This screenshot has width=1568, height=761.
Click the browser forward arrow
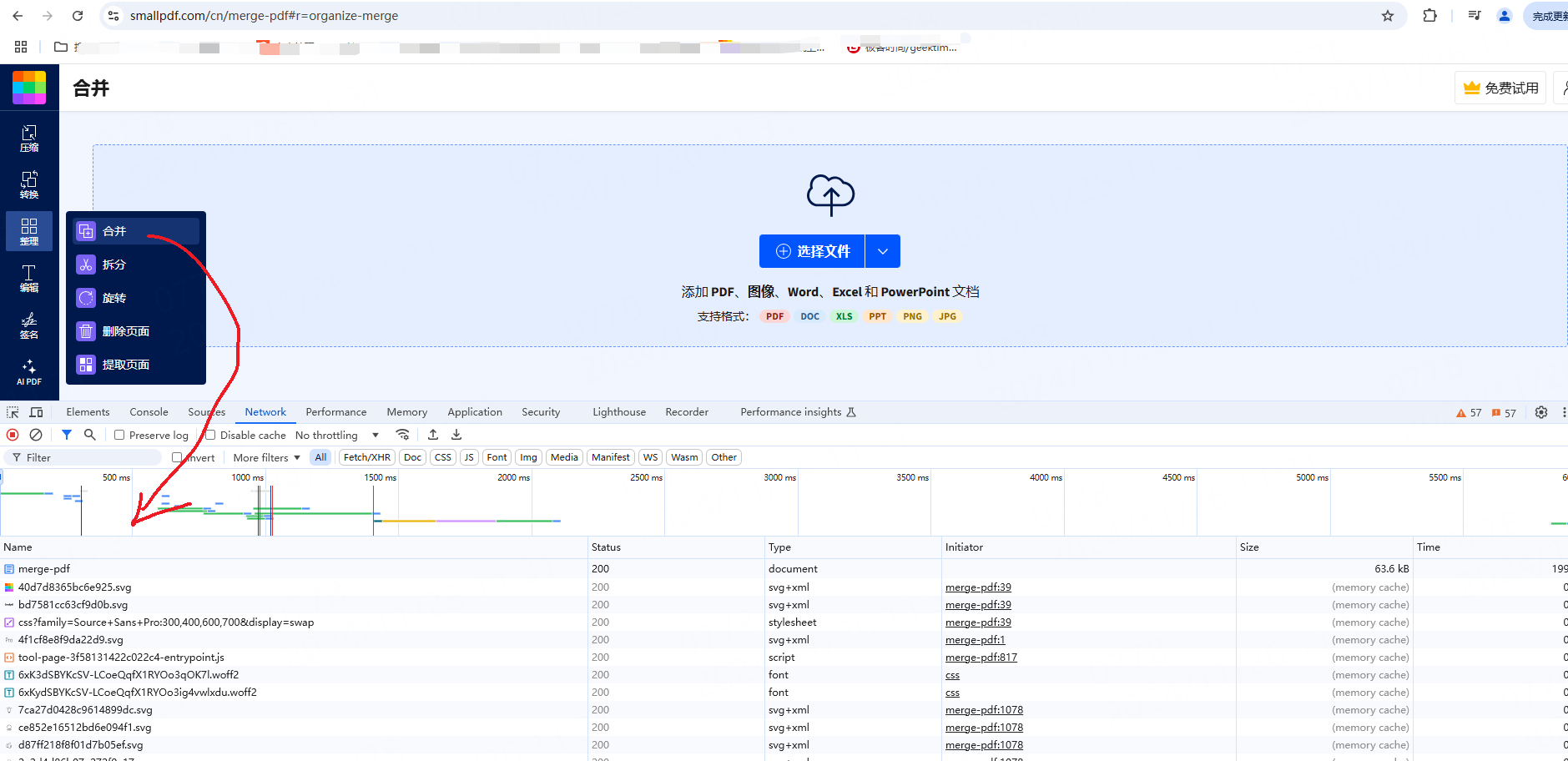point(48,16)
